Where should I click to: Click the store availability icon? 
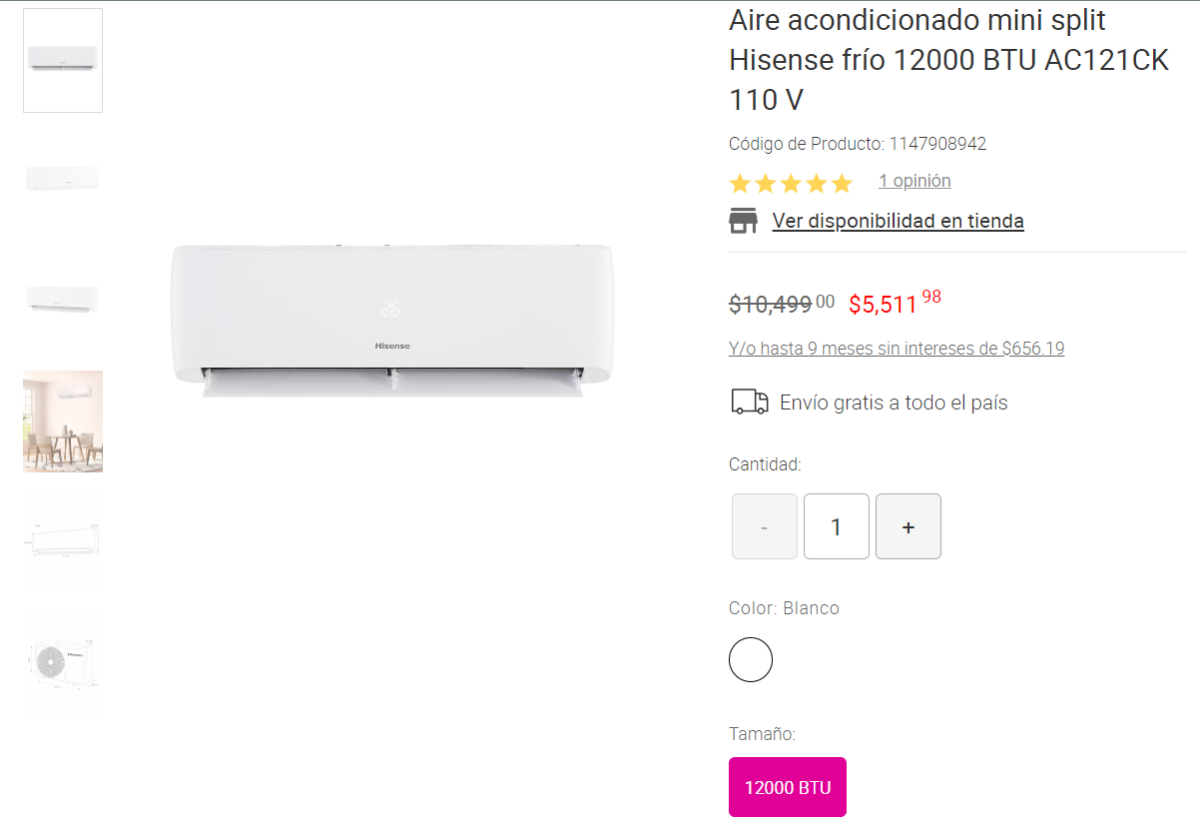pos(743,221)
